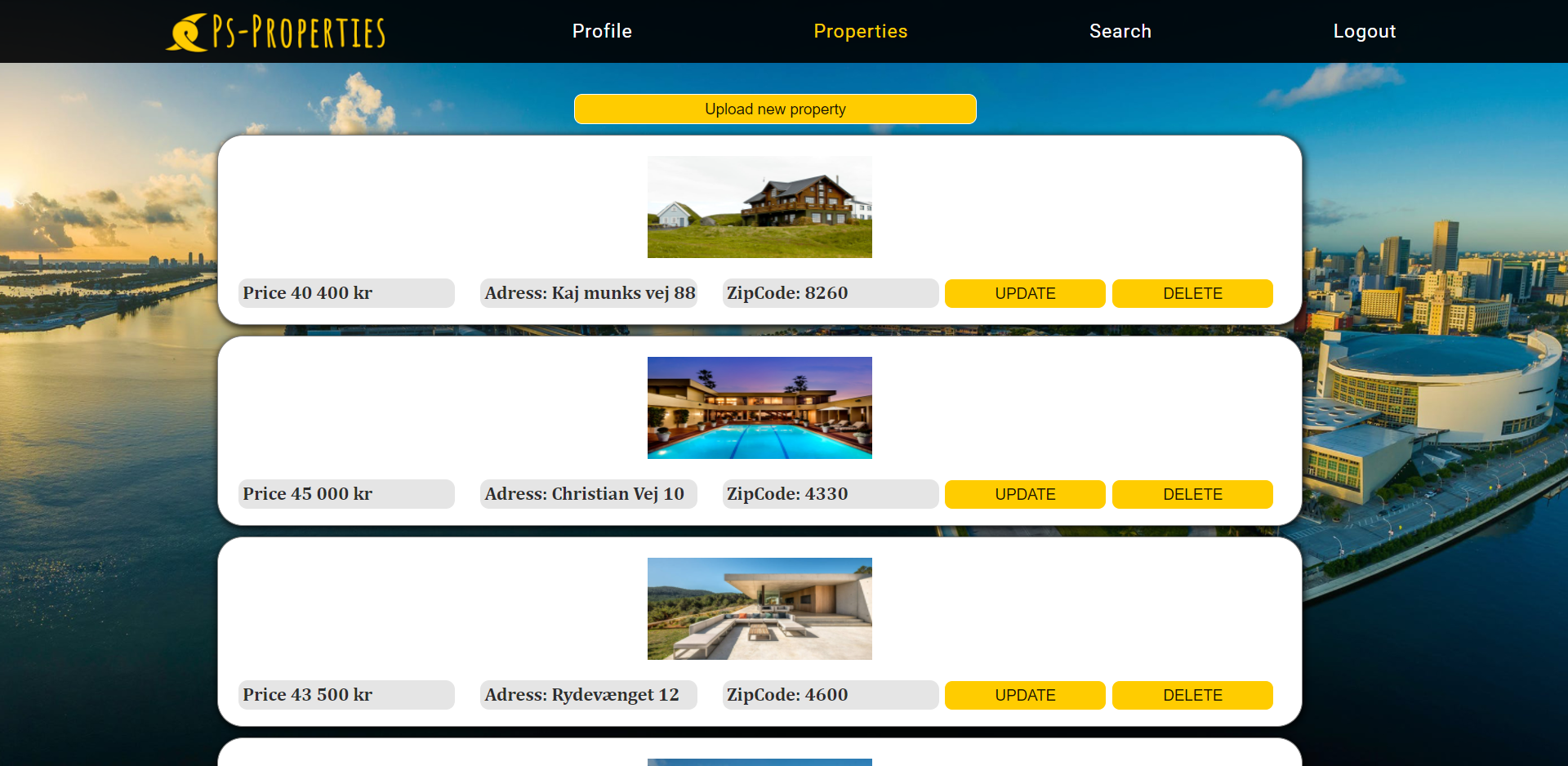The image size is (1568, 766).
Task: Go to the Properties menu item
Action: coord(860,31)
